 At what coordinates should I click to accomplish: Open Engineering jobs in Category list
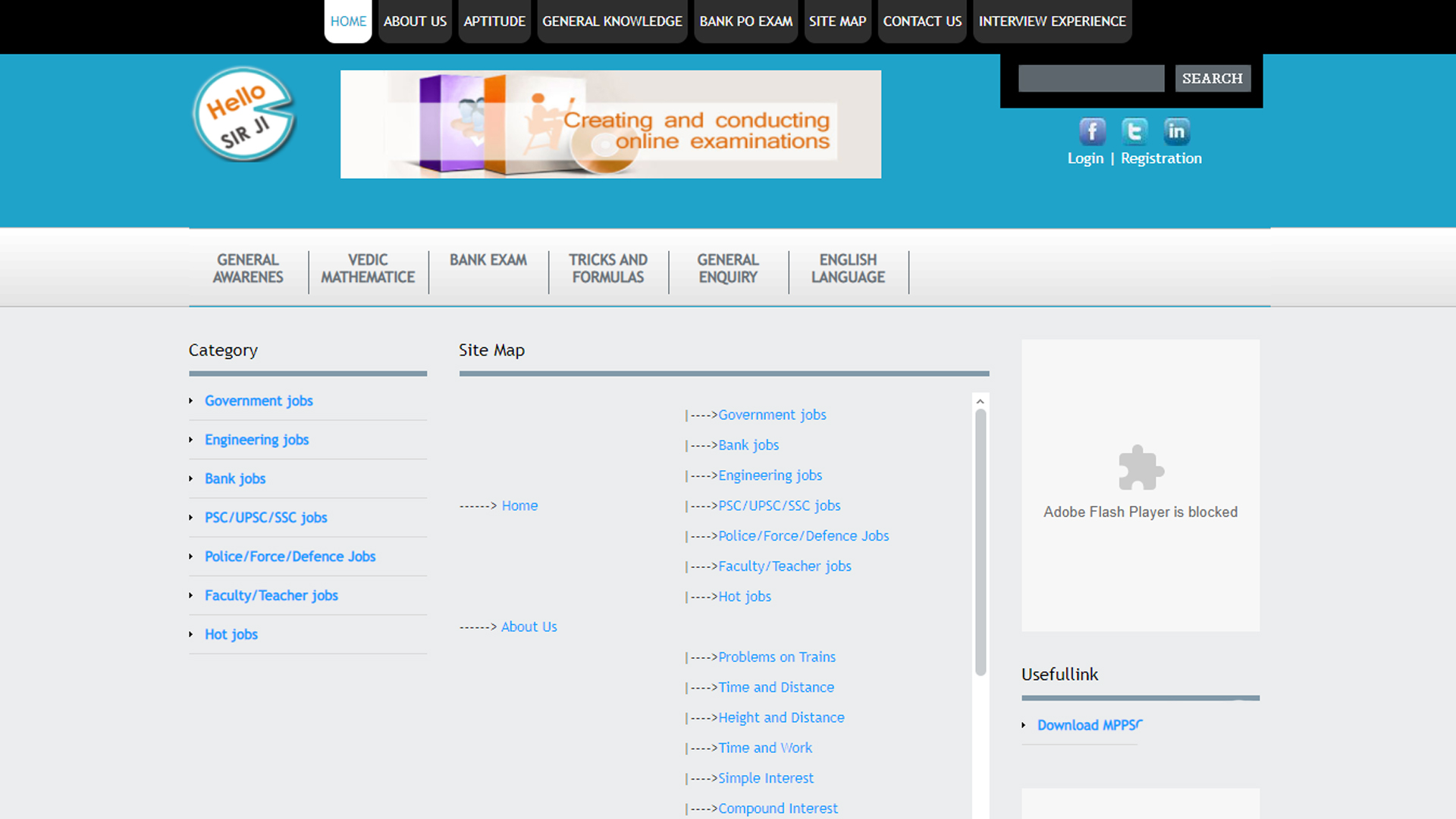pos(256,440)
